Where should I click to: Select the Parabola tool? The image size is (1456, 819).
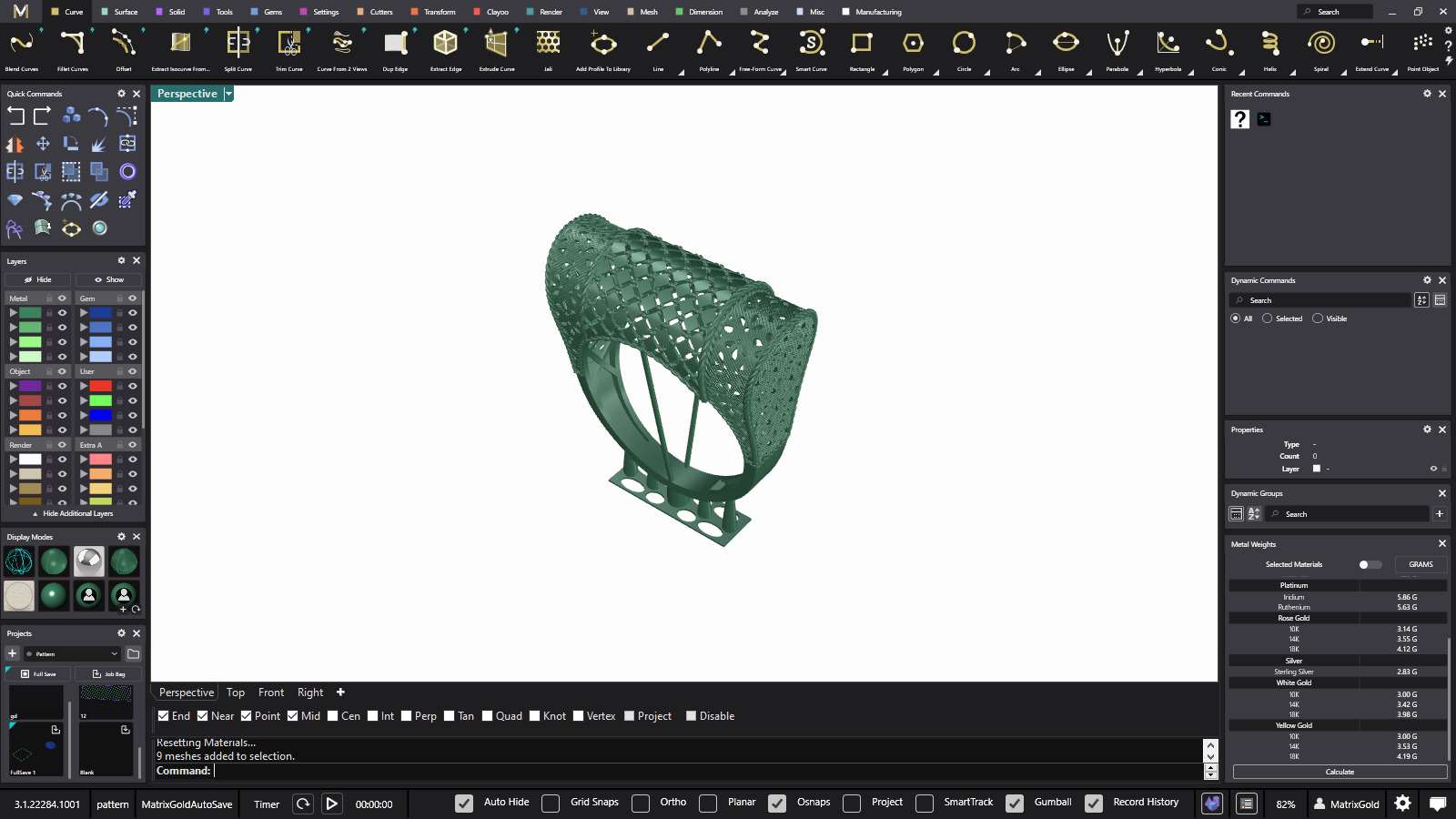pos(1117,49)
